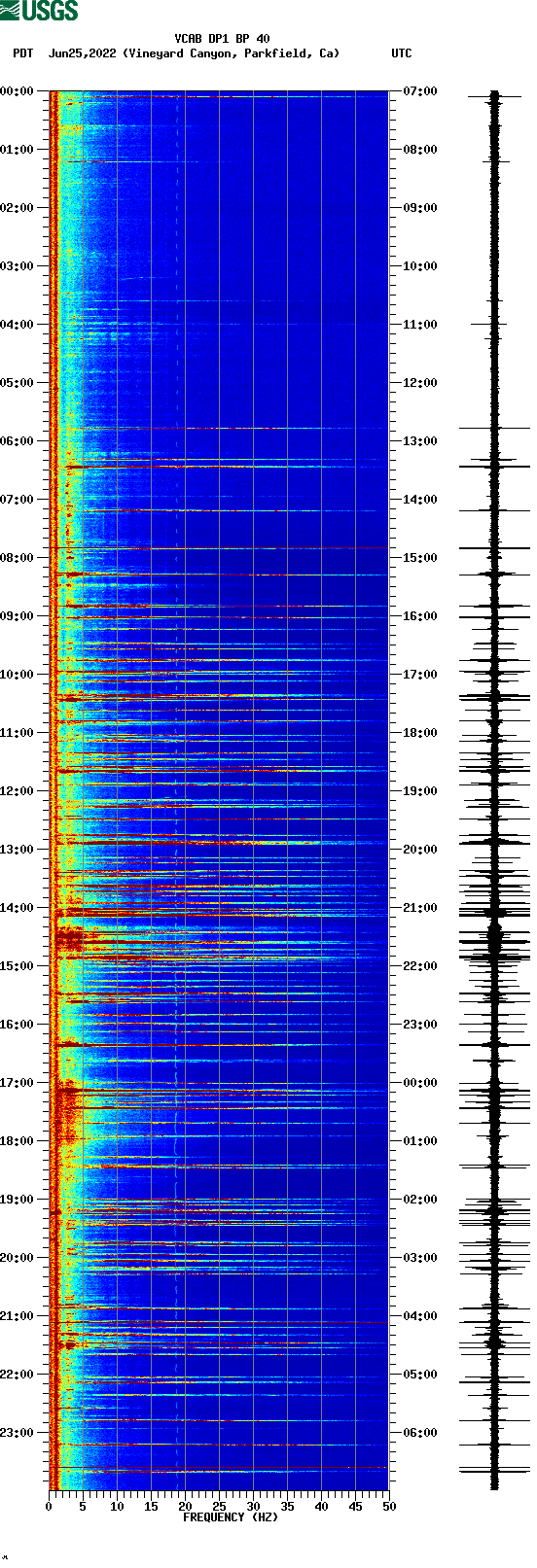The width and height of the screenshot is (537, 1568).
Task: Click the frequency axis tick label 50
Action: coord(389,1507)
